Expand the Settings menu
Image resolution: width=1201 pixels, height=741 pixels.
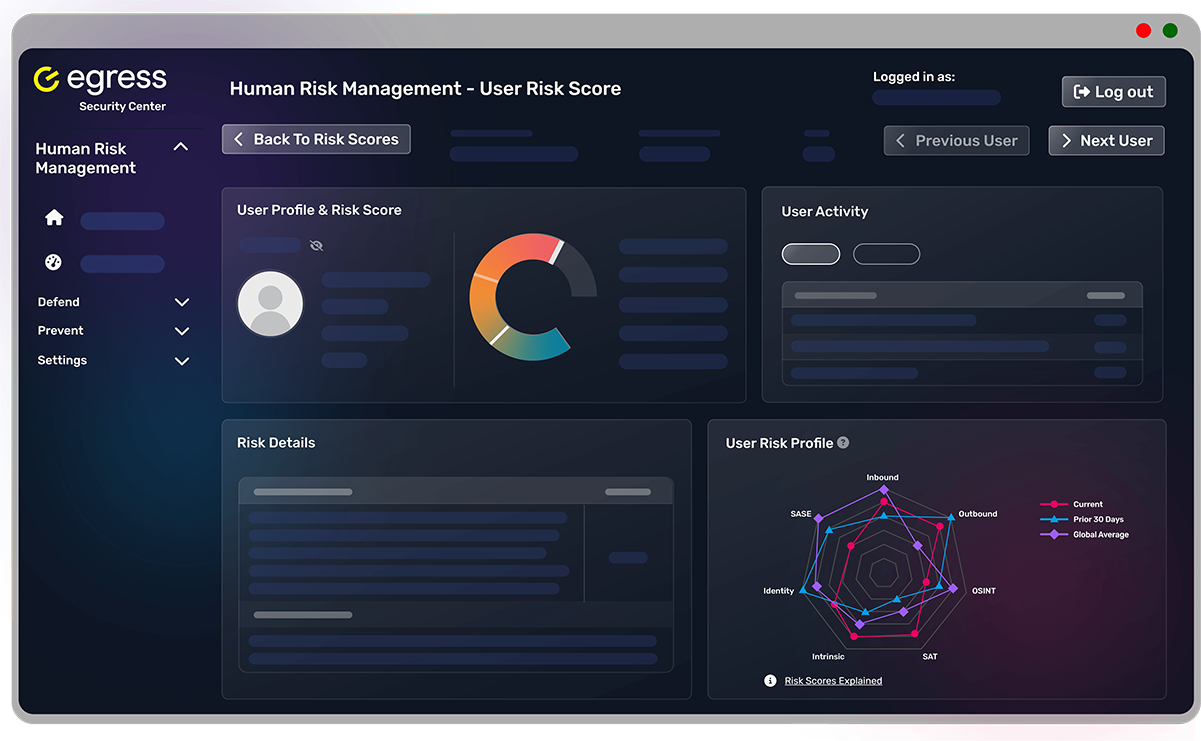pyautogui.click(x=181, y=360)
